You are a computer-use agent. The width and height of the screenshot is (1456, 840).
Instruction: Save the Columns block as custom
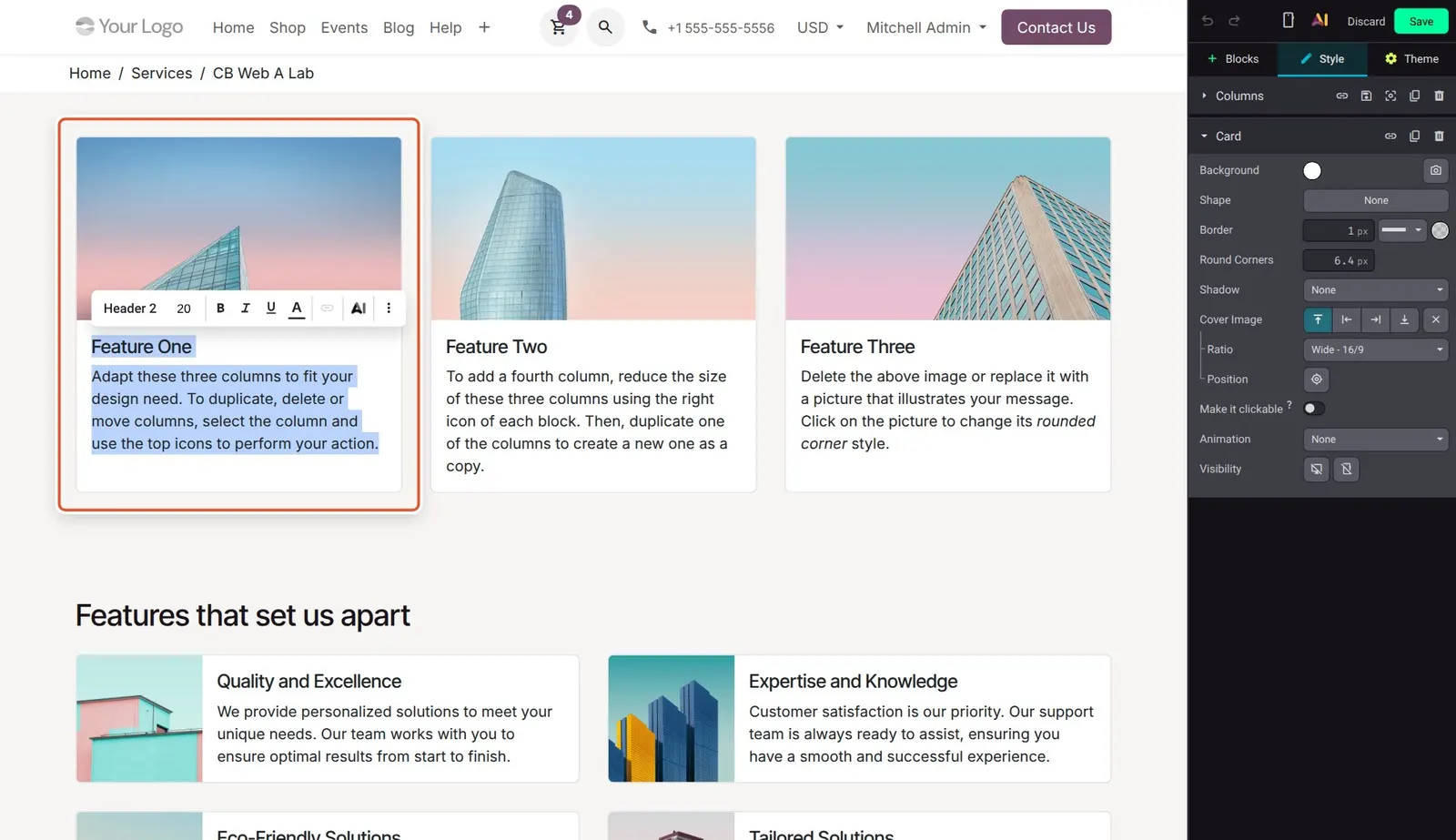coord(1366,96)
